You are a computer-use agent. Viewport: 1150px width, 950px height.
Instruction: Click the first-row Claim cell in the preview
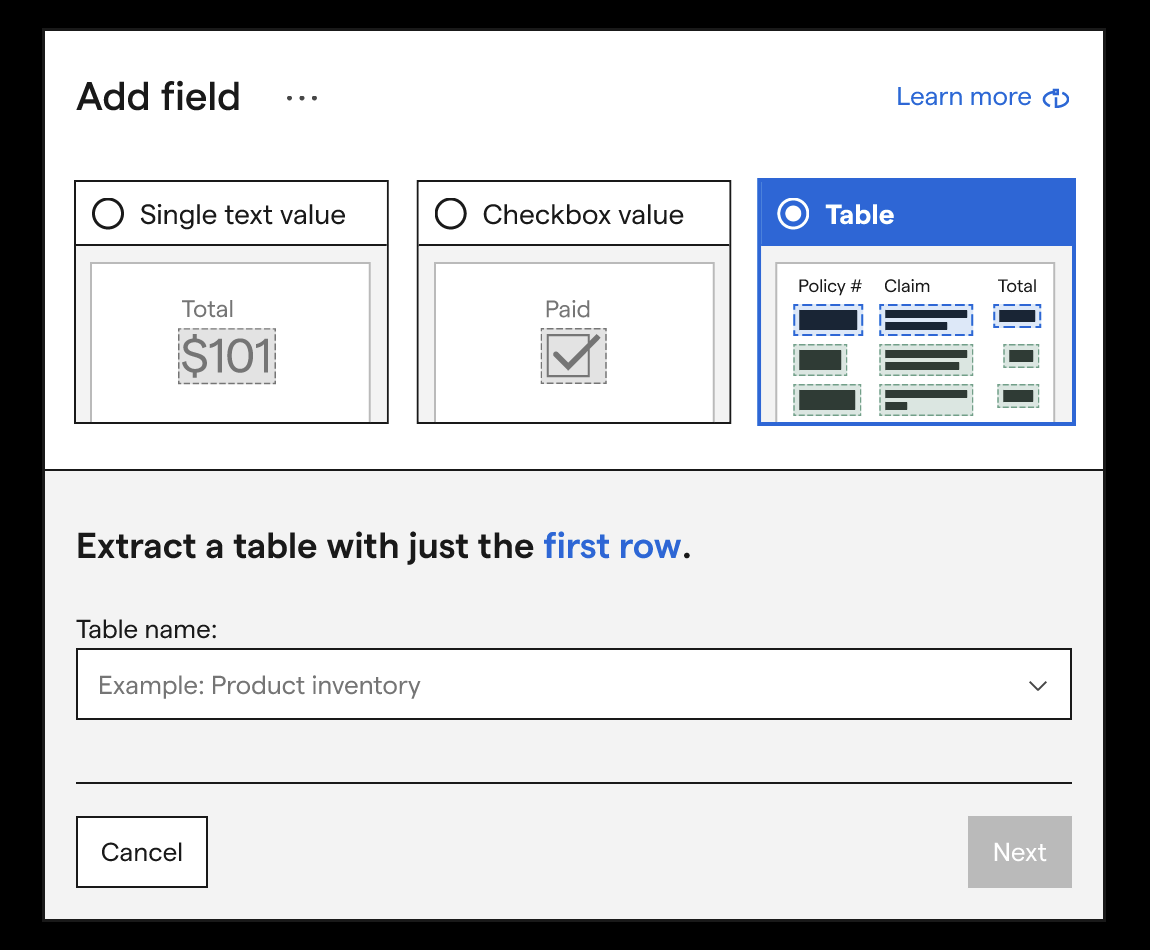(926, 318)
